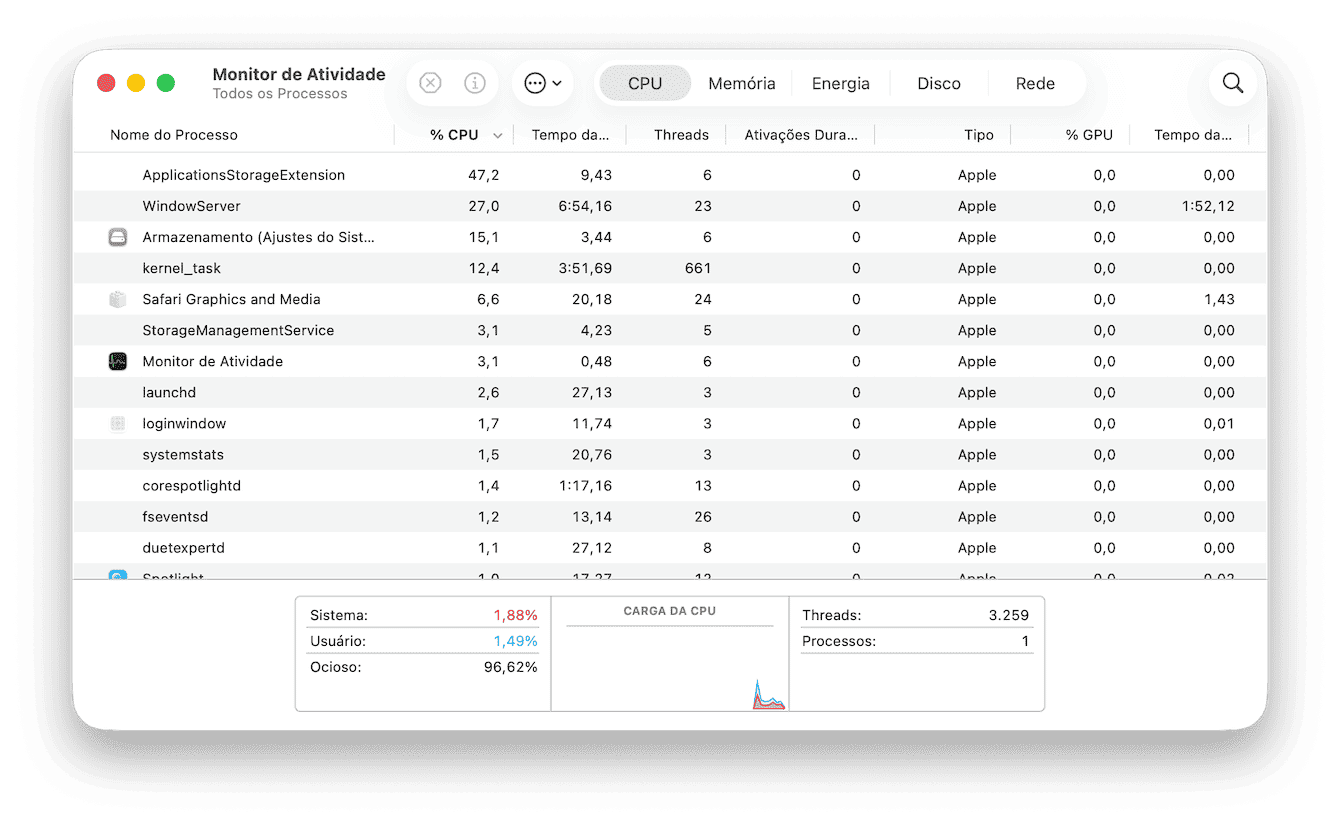Click the Armazenamento disk icon
1340x826 pixels.
coord(118,237)
